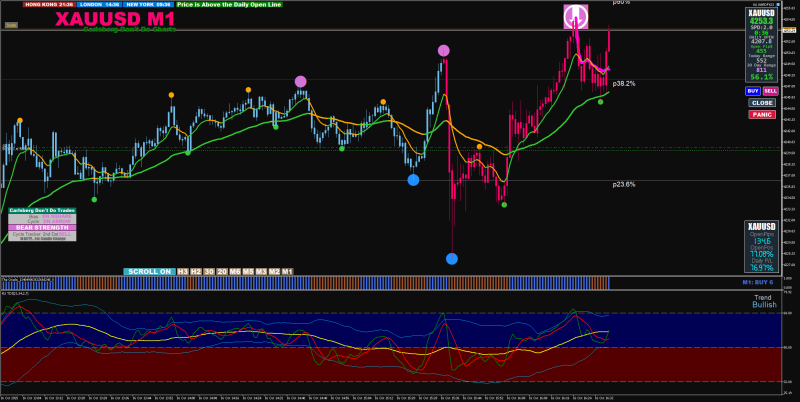Switch to the M3 timeframe

[261, 271]
